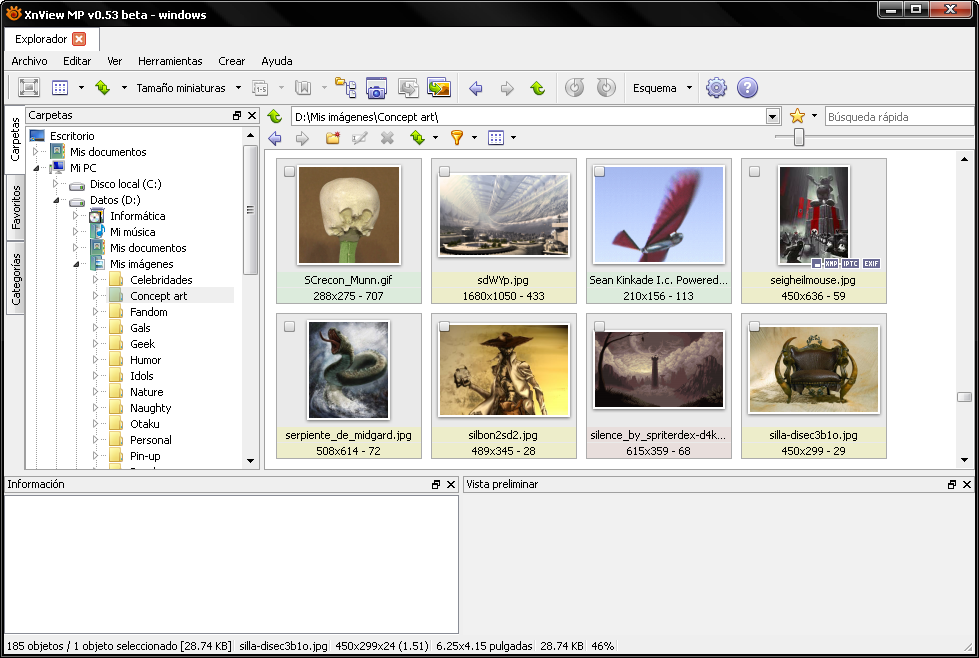The image size is (979, 658).
Task: Close the Explorador tab
Action: (79, 39)
